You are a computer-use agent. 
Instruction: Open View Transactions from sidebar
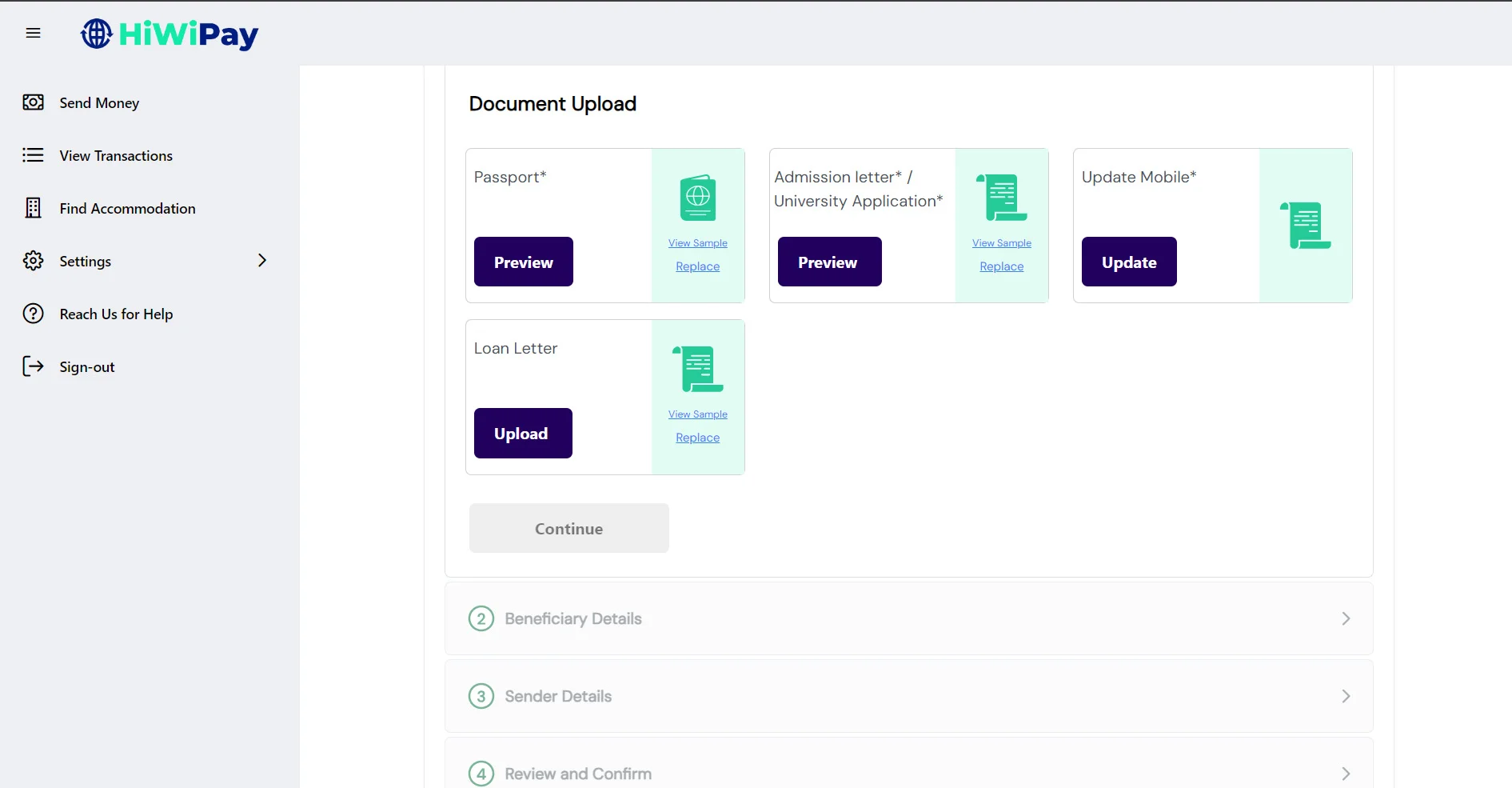[116, 156]
